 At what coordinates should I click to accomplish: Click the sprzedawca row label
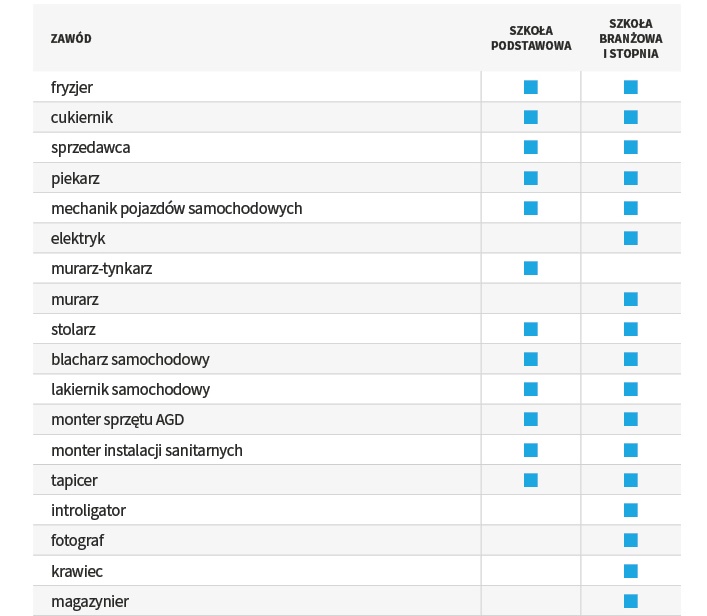point(90,148)
